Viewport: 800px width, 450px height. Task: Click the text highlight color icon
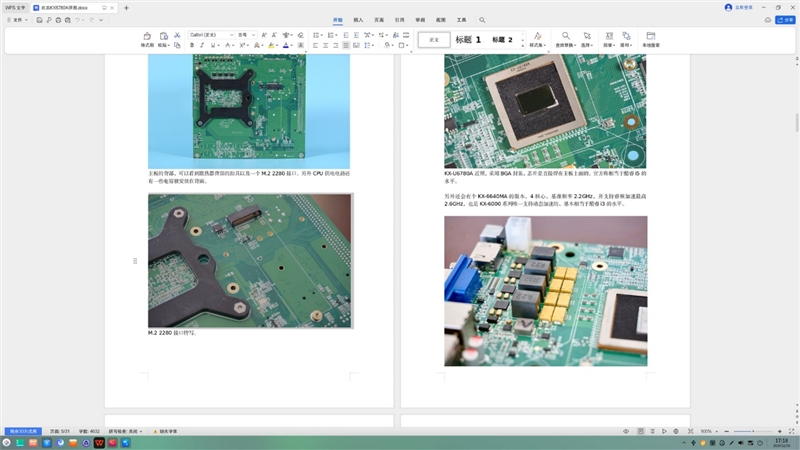click(x=270, y=45)
